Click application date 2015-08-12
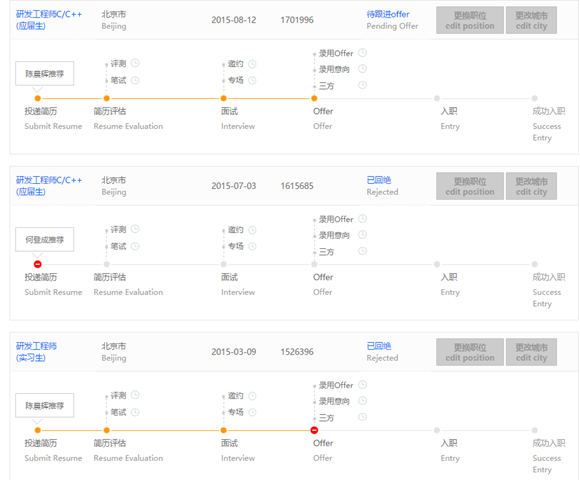Screen dimensions: 580x480 (x=234, y=20)
